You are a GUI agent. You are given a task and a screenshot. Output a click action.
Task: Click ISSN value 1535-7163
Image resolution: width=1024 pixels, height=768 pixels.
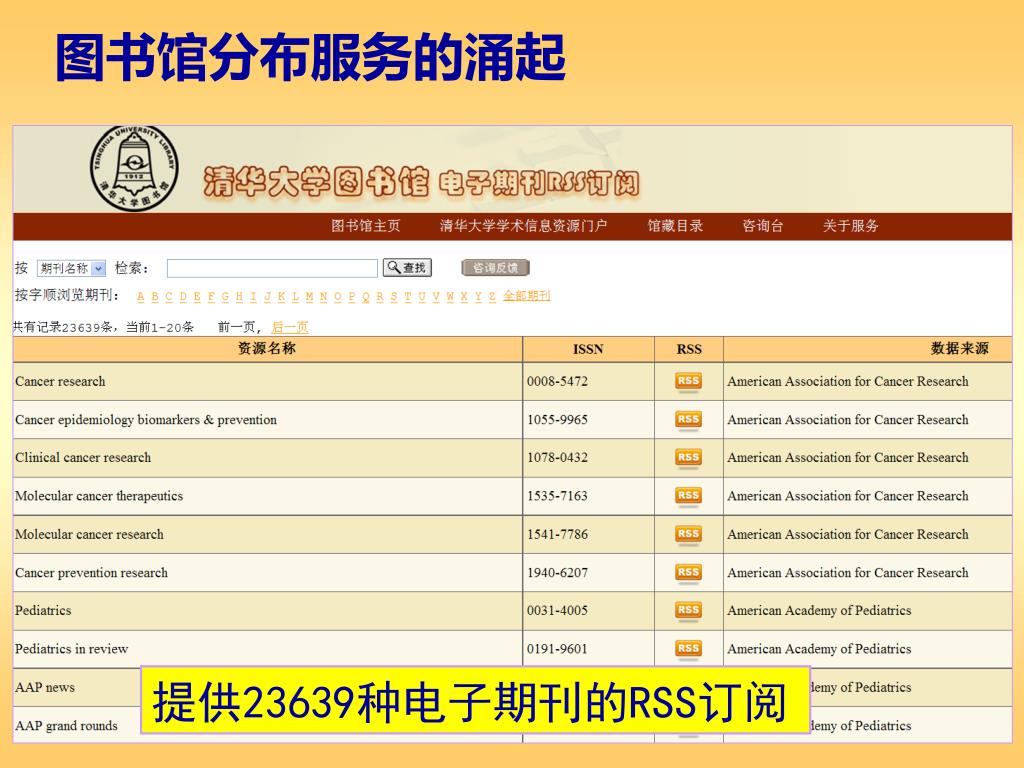[x=558, y=496]
